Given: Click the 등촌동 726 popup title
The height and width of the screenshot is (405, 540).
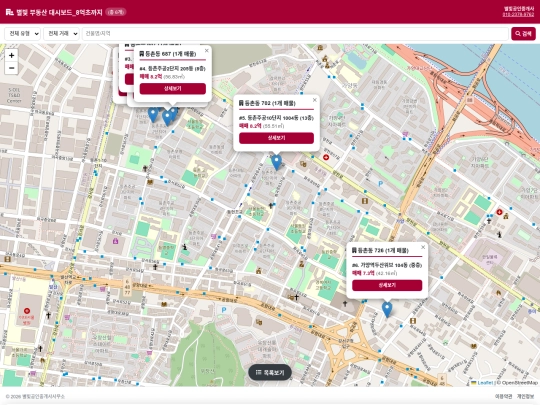Looking at the screenshot, I should click(x=380, y=250).
